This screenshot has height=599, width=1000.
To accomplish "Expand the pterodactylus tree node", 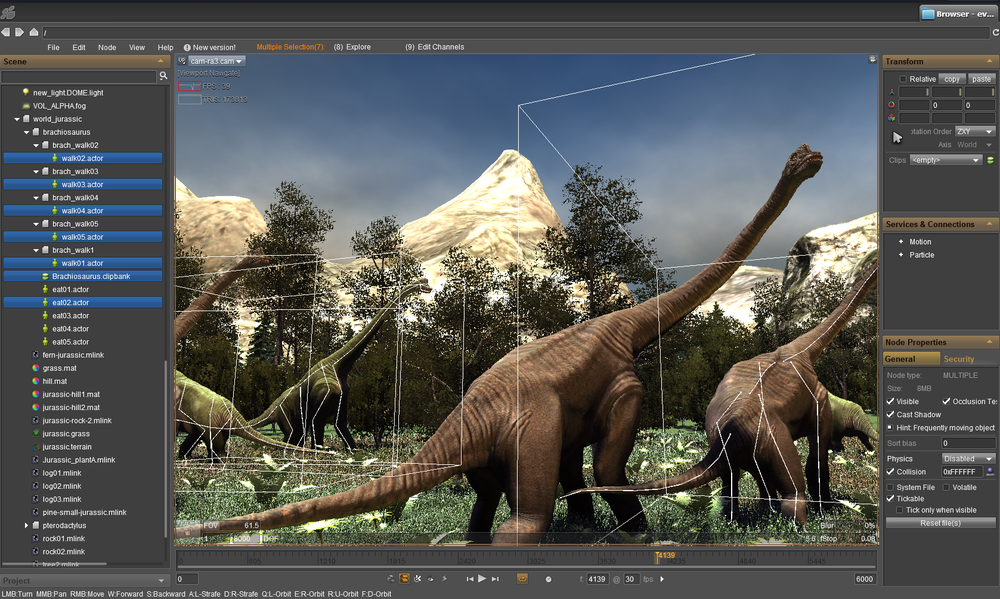I will click(x=27, y=525).
